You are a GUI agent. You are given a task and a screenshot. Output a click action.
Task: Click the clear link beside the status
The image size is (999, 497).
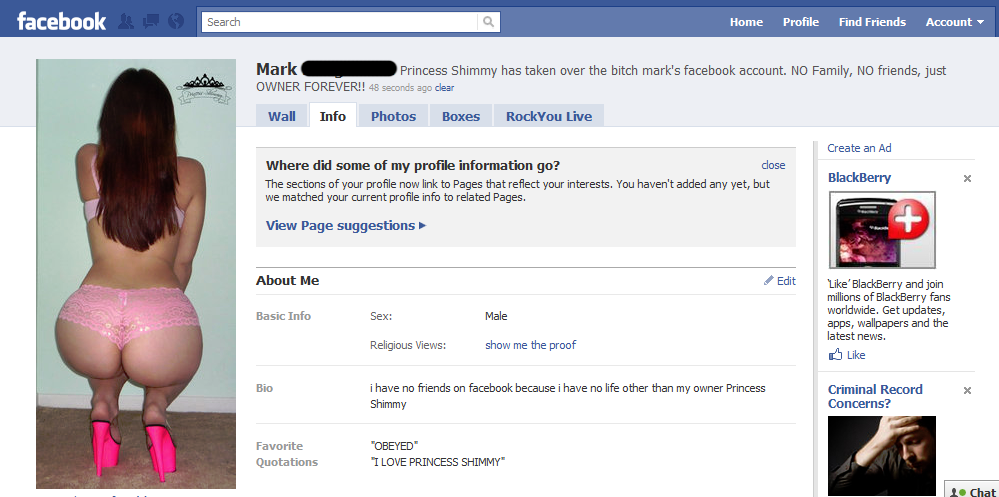[444, 88]
